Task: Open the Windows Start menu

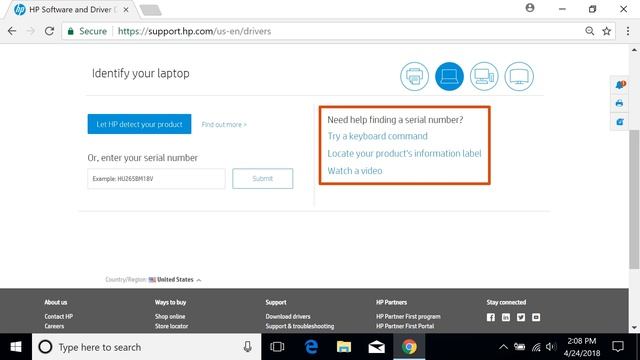Action: click(x=16, y=347)
